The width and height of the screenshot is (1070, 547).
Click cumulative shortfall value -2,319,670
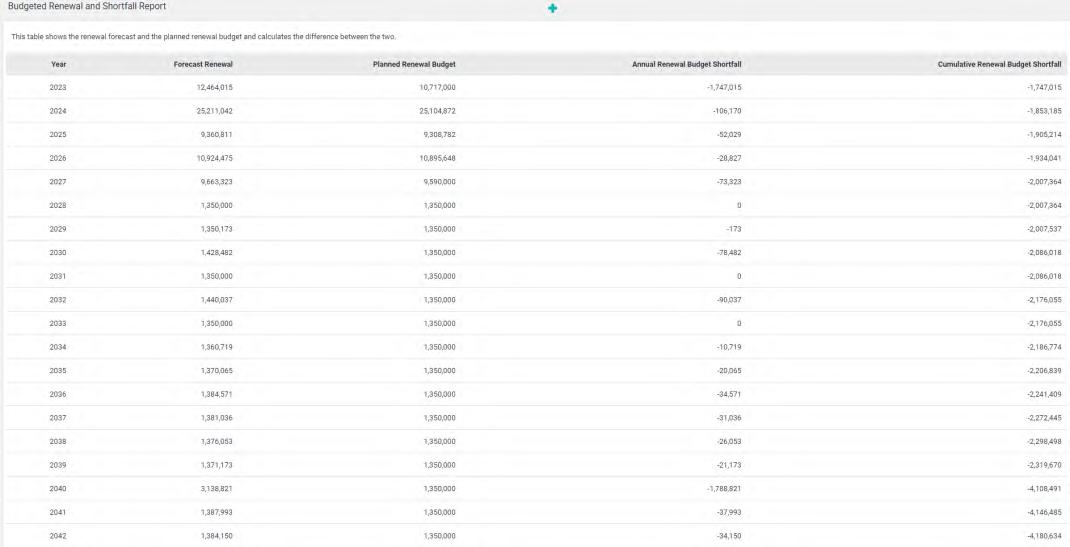pos(1044,465)
